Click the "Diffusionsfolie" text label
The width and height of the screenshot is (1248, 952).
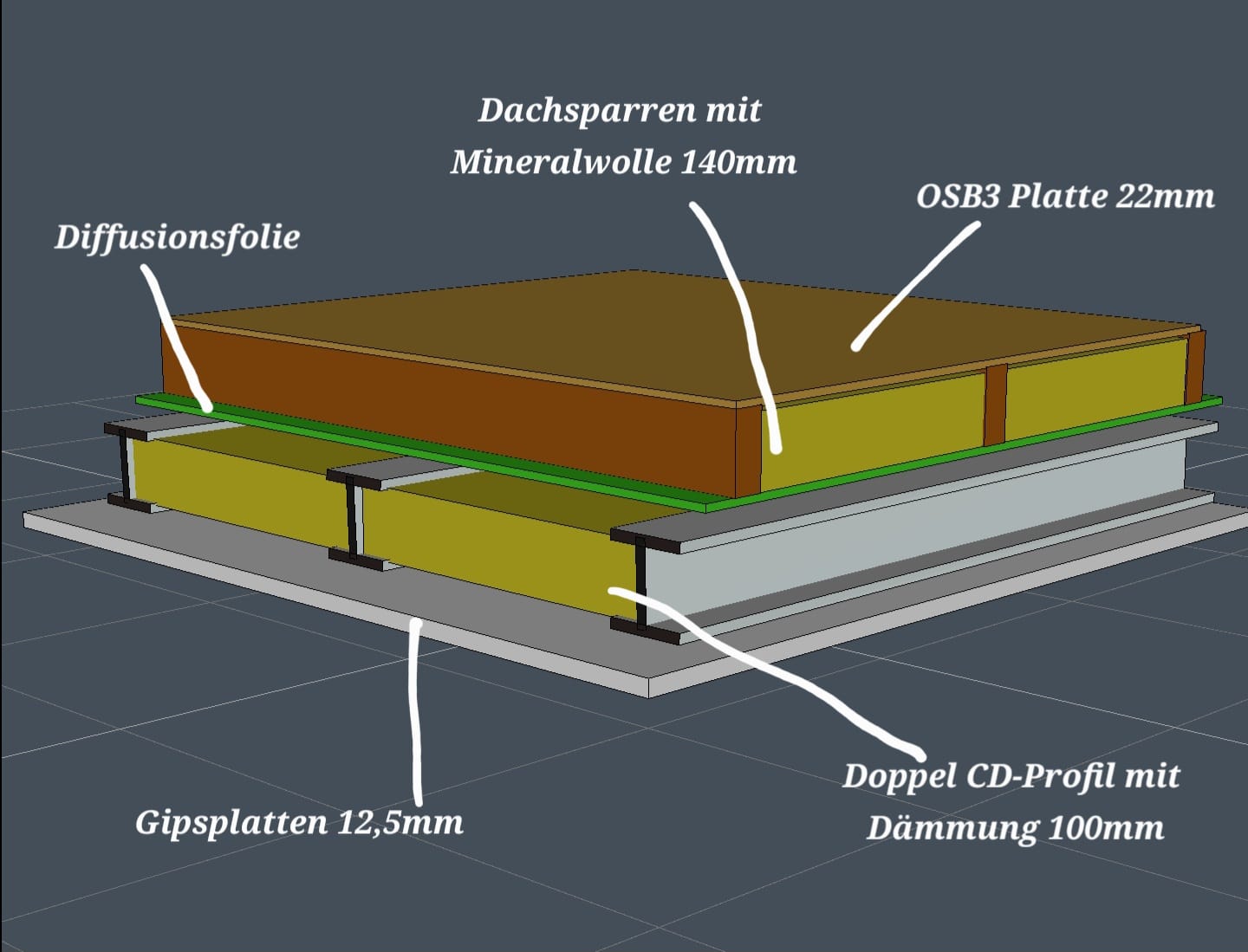click(177, 236)
